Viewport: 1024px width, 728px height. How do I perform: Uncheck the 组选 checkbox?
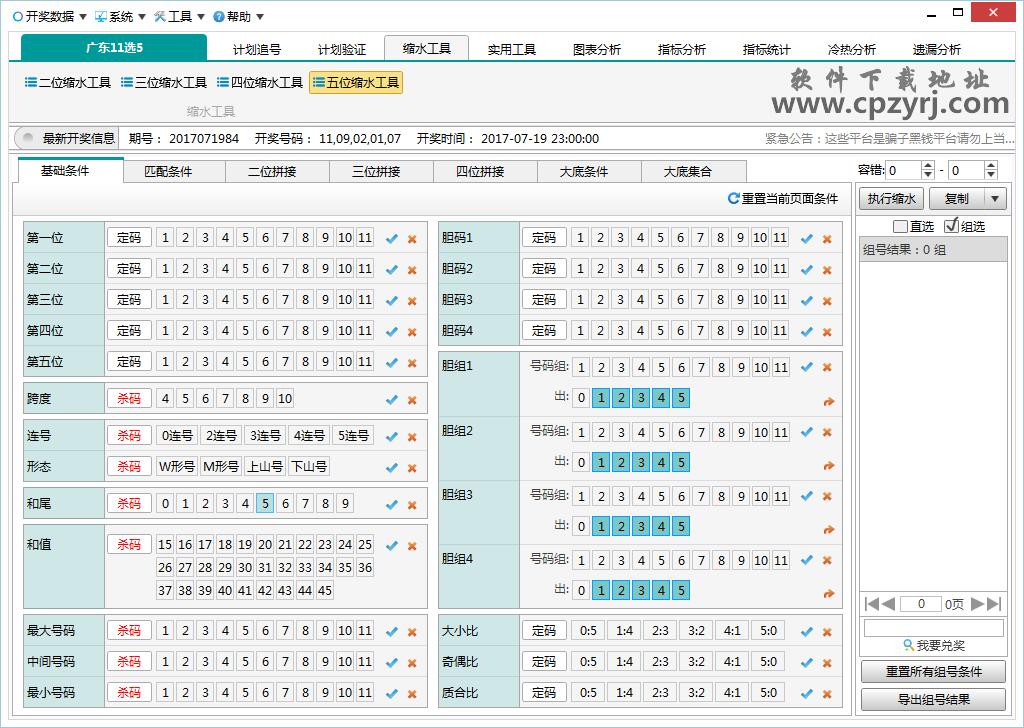pos(950,225)
